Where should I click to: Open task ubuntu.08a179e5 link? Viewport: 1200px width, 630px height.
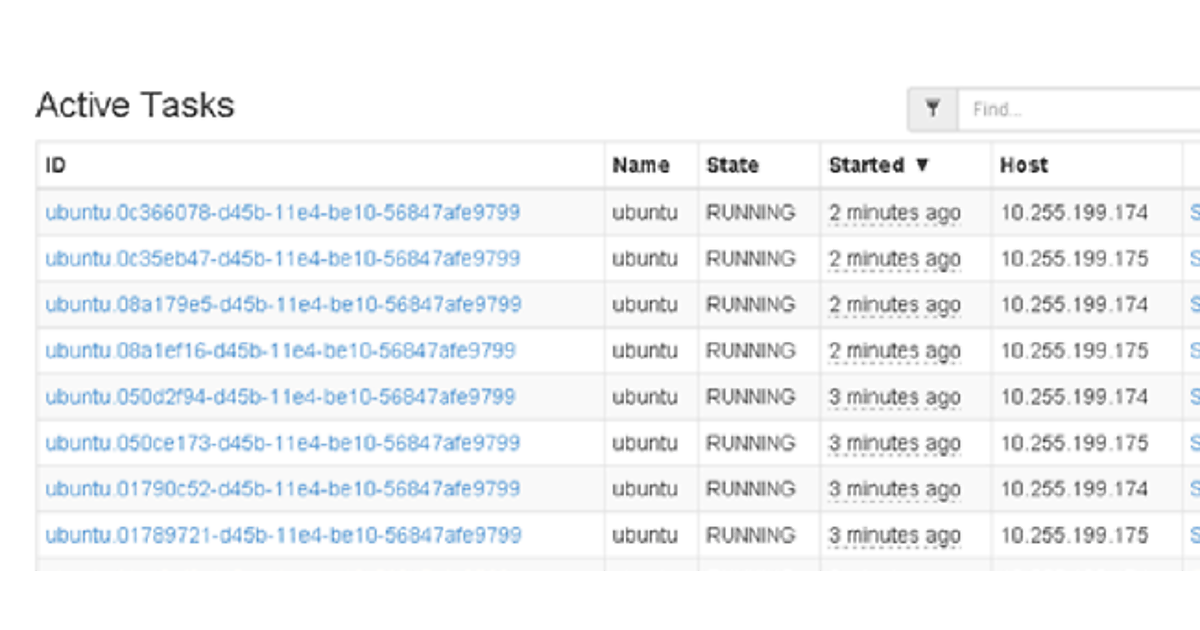pos(283,304)
